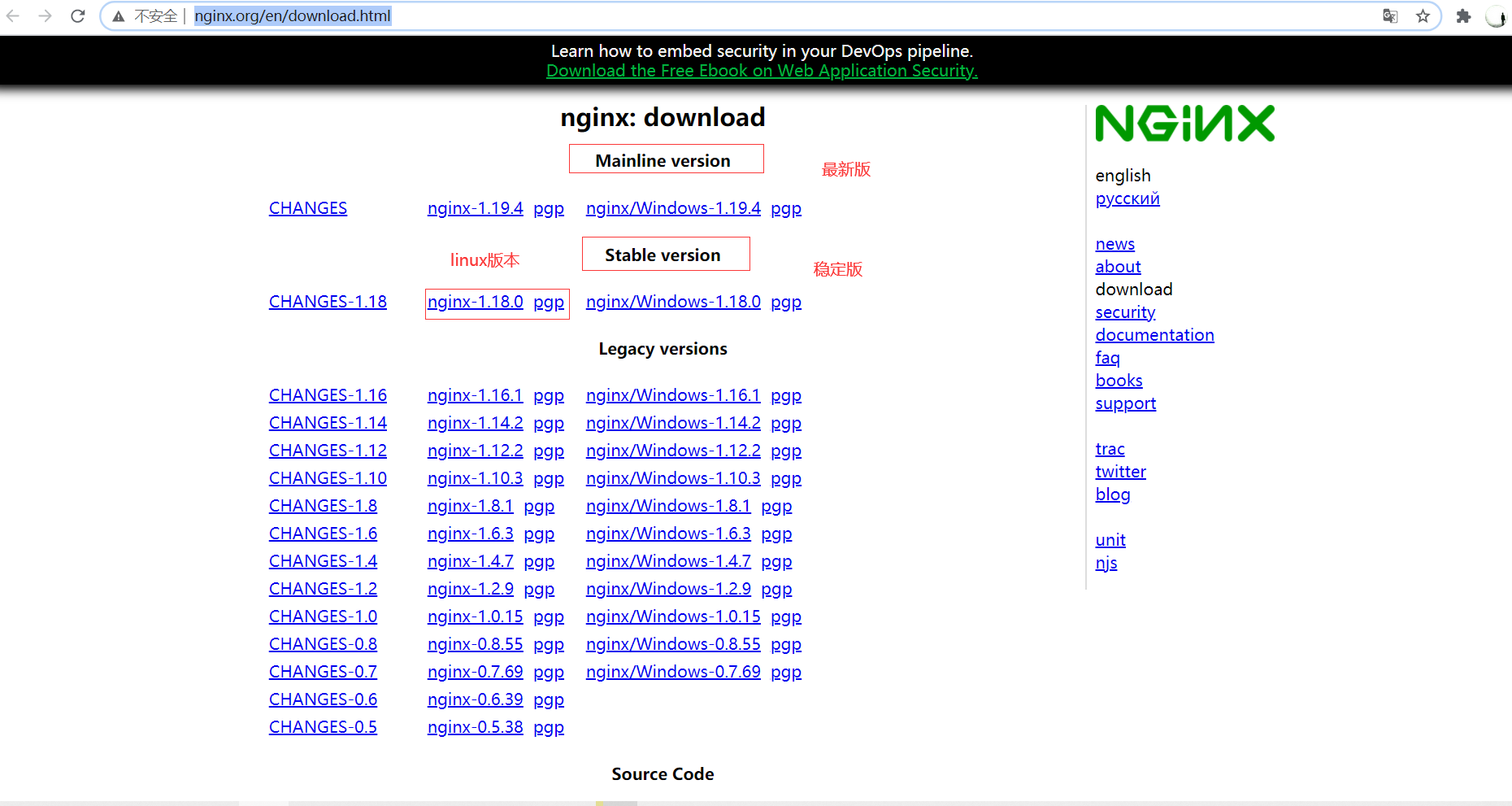
Task: Click the browser forward arrow
Action: click(45, 16)
